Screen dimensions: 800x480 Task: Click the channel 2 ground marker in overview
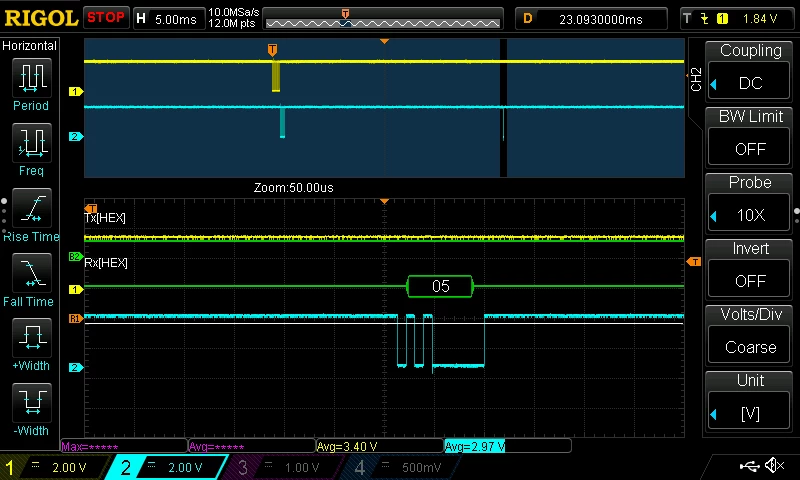click(x=76, y=137)
